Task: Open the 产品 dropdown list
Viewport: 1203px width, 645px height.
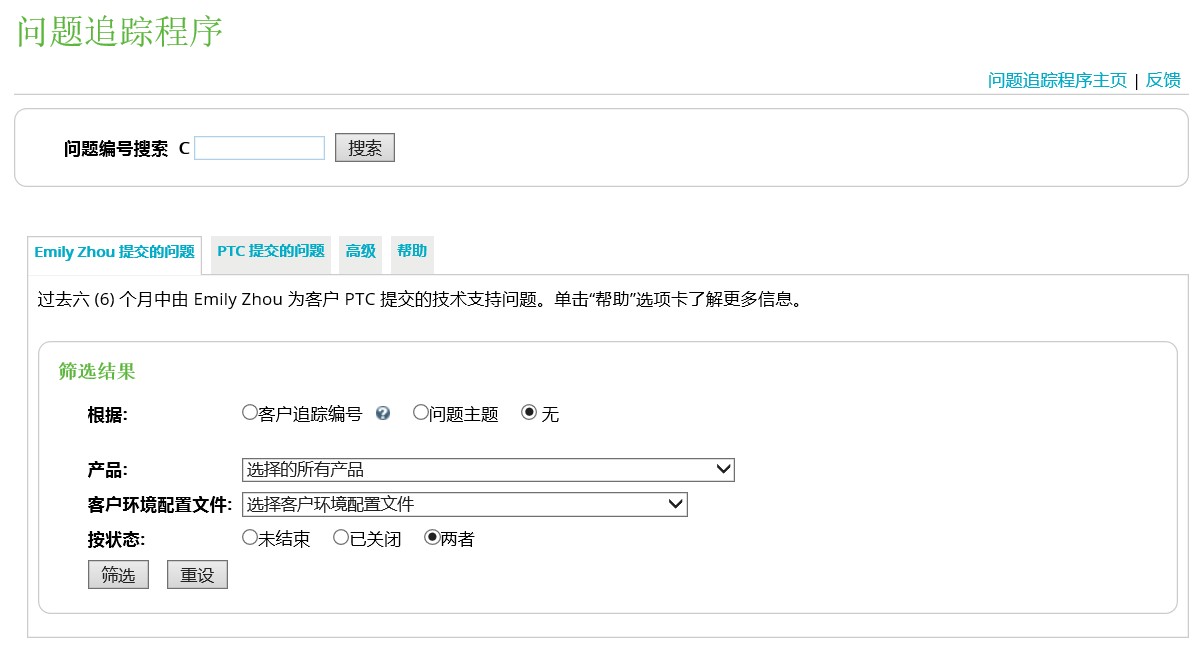Action: (x=488, y=470)
